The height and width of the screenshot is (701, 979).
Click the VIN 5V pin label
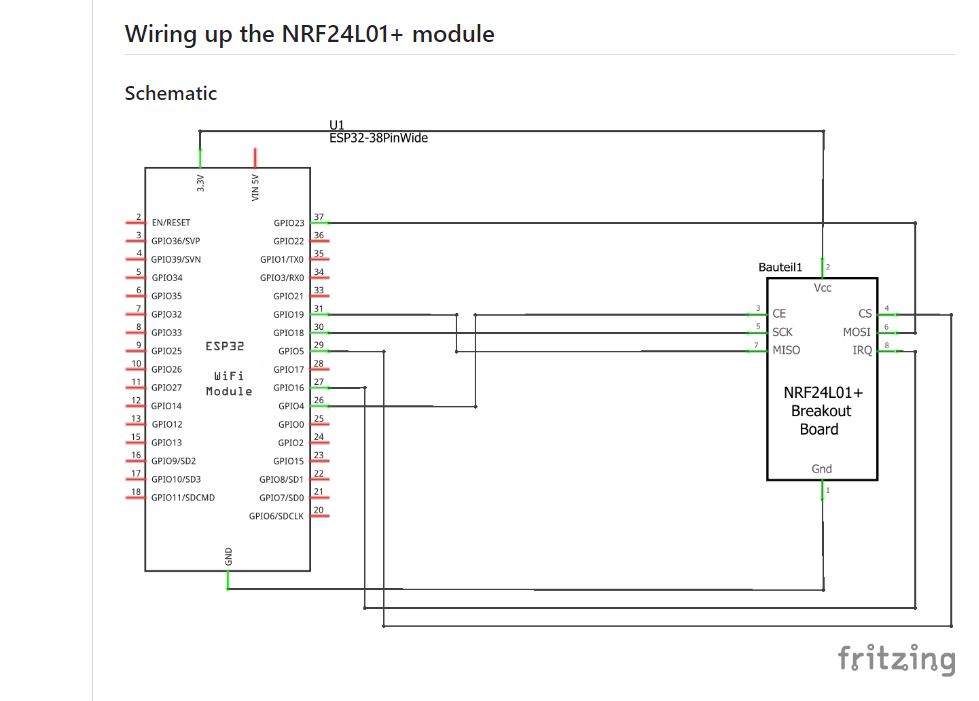[x=255, y=188]
